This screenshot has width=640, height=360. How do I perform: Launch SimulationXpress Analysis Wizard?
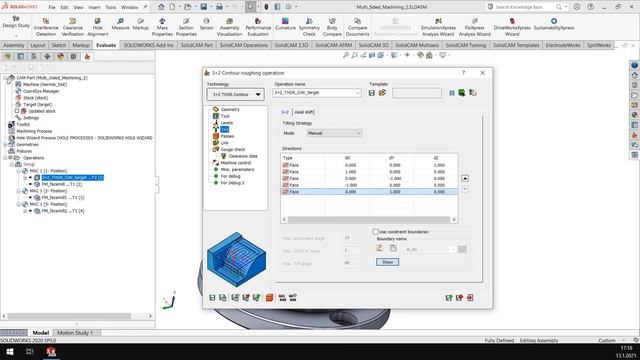click(438, 27)
